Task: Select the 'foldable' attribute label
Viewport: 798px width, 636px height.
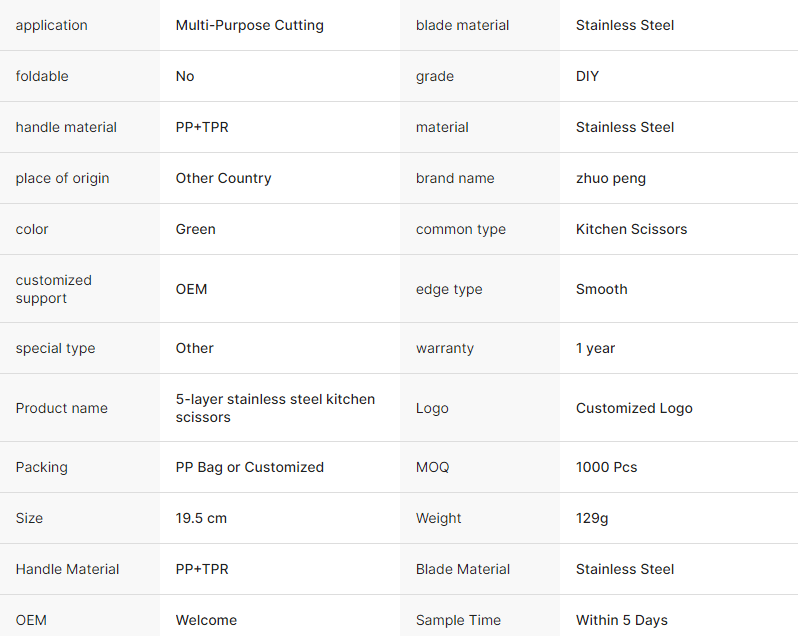Action: pyautogui.click(x=42, y=76)
